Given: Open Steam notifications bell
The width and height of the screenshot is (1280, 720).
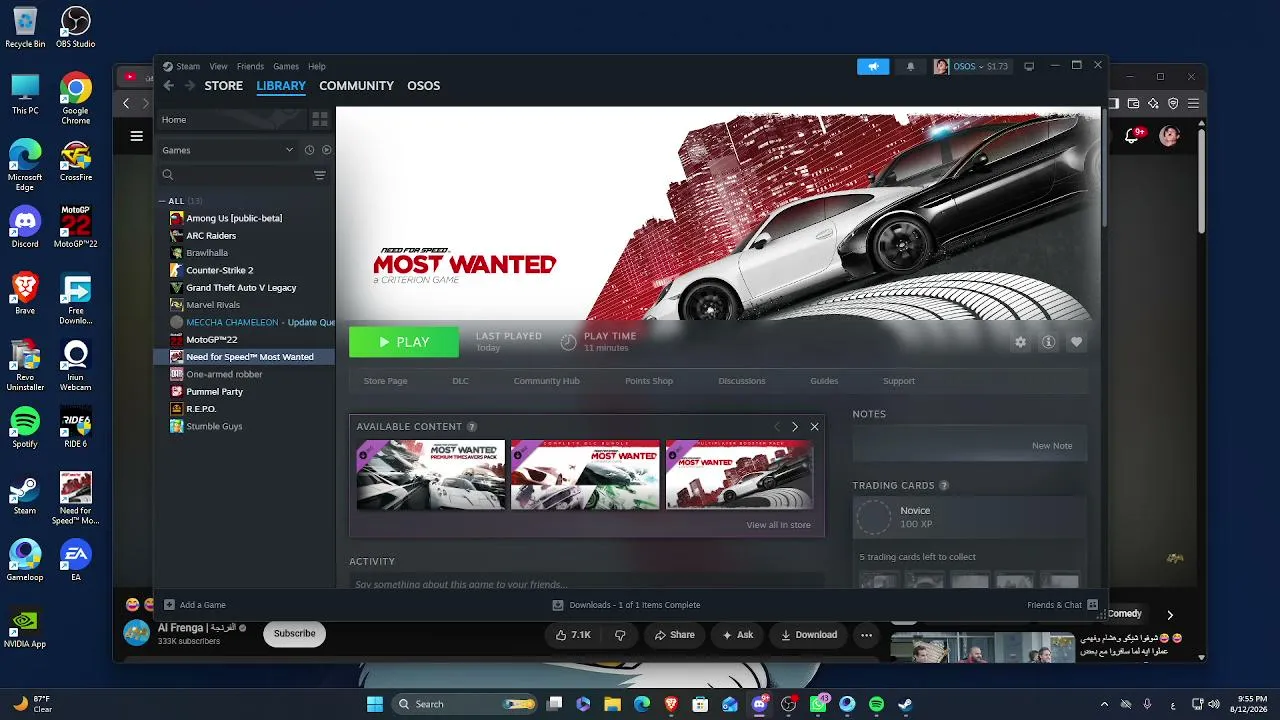Looking at the screenshot, I should [910, 66].
